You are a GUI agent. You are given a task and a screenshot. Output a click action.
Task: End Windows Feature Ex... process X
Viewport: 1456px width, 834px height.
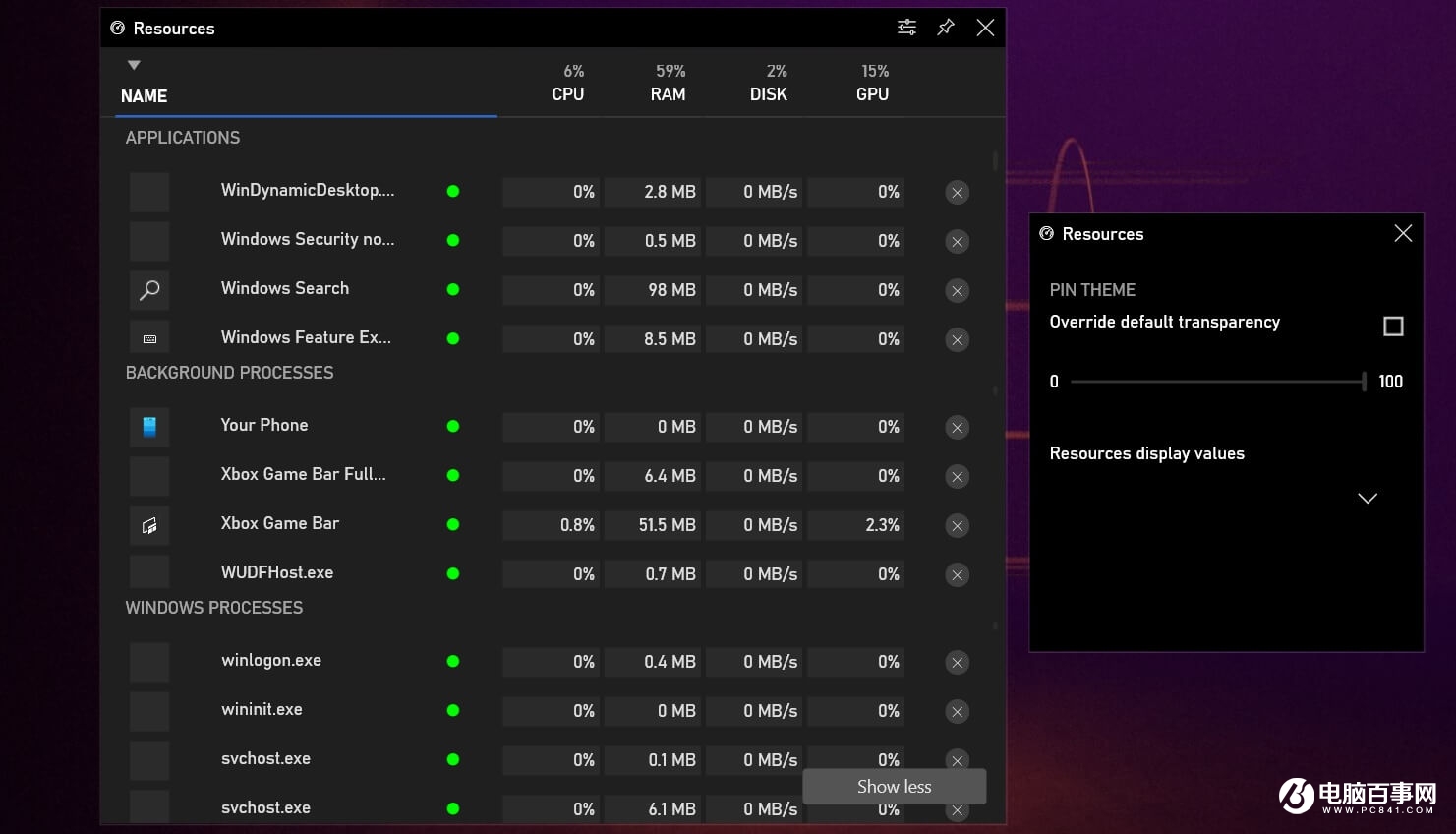957,340
